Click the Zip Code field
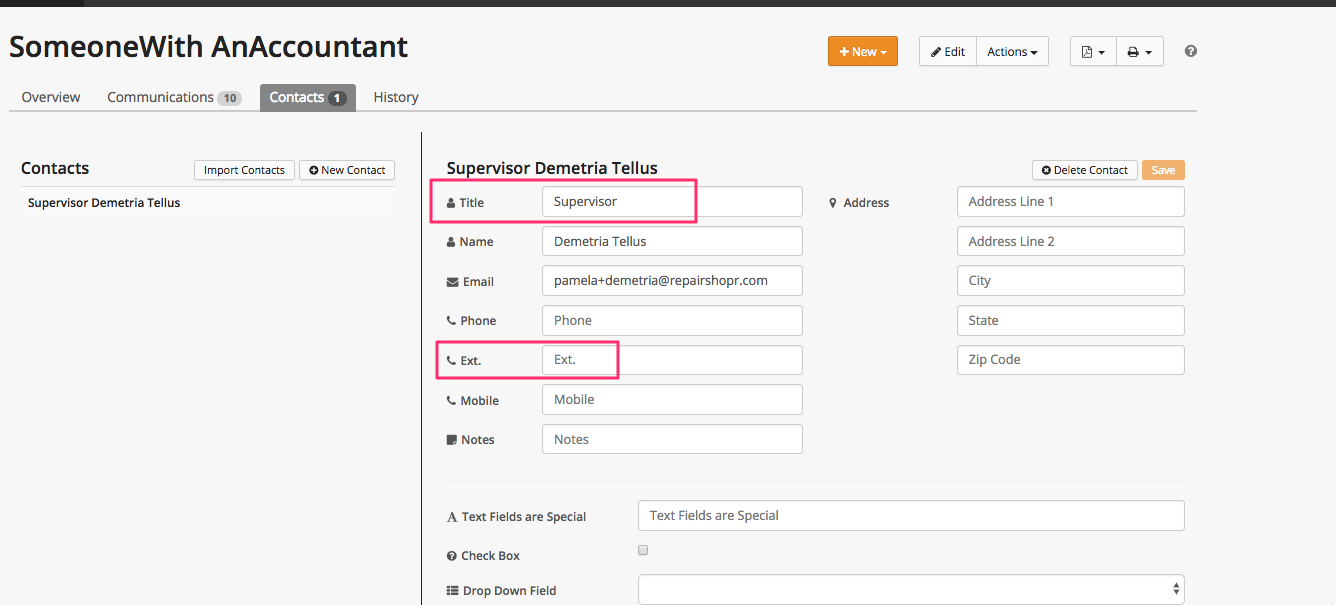This screenshot has width=1336, height=605. 1070,360
